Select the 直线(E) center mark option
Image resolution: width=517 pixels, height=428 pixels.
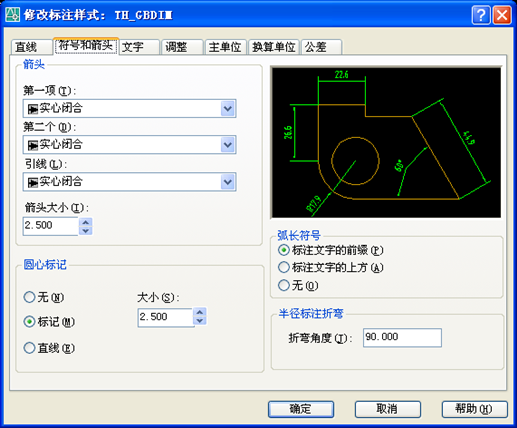click(49, 348)
